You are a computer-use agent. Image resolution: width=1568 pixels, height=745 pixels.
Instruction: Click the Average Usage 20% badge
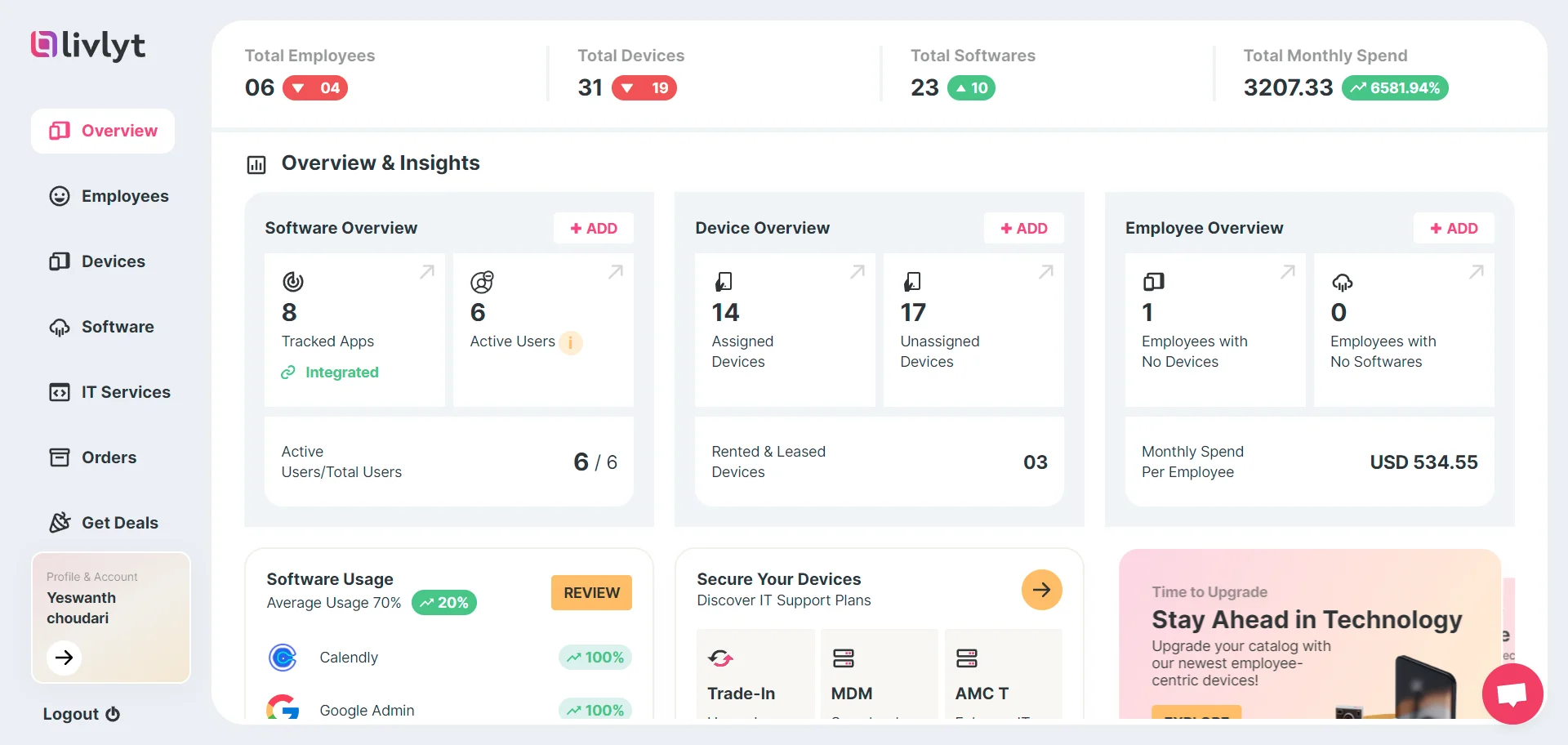[444, 603]
